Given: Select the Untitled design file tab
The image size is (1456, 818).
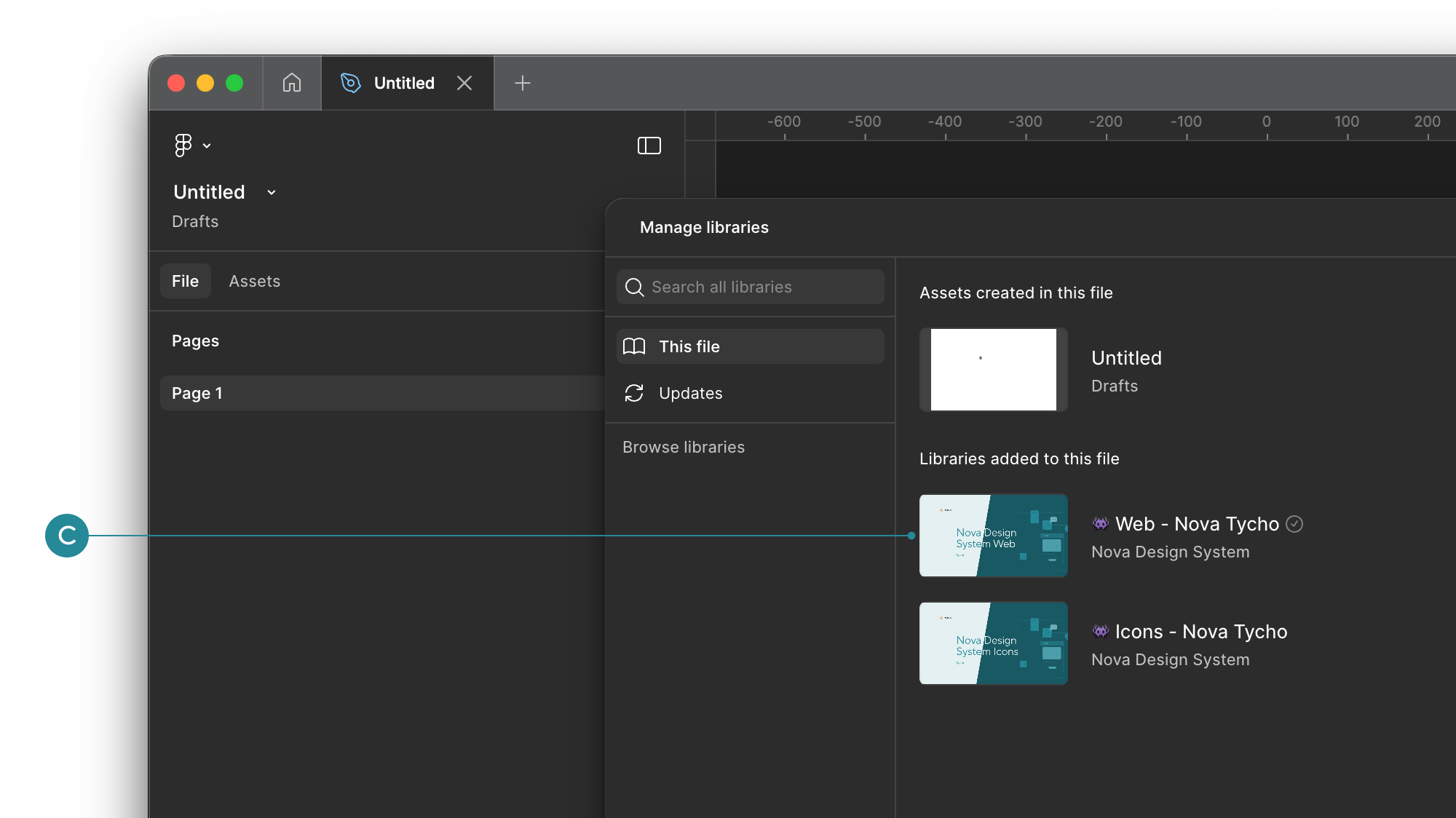Looking at the screenshot, I should pyautogui.click(x=403, y=83).
